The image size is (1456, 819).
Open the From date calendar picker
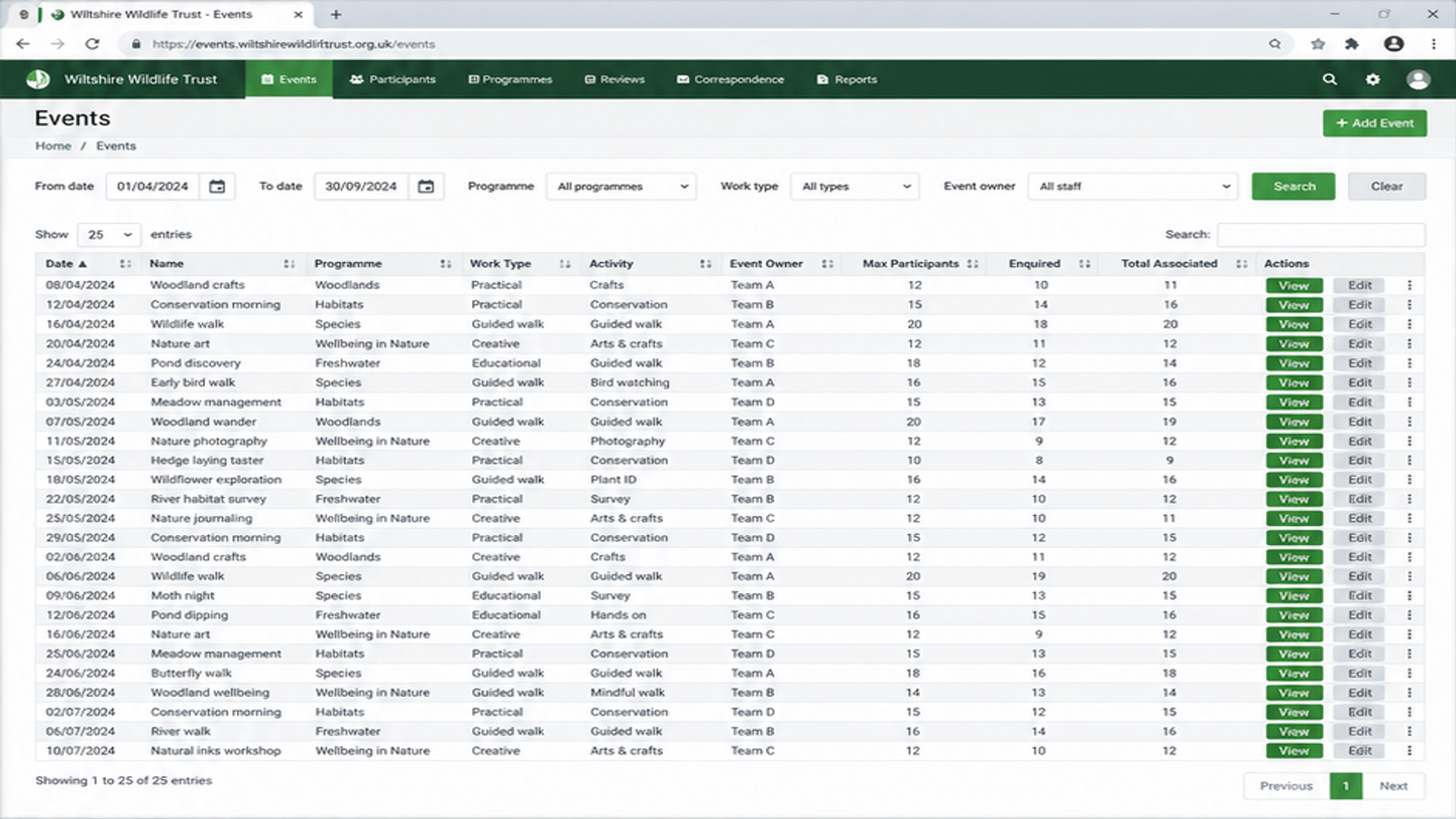click(217, 187)
